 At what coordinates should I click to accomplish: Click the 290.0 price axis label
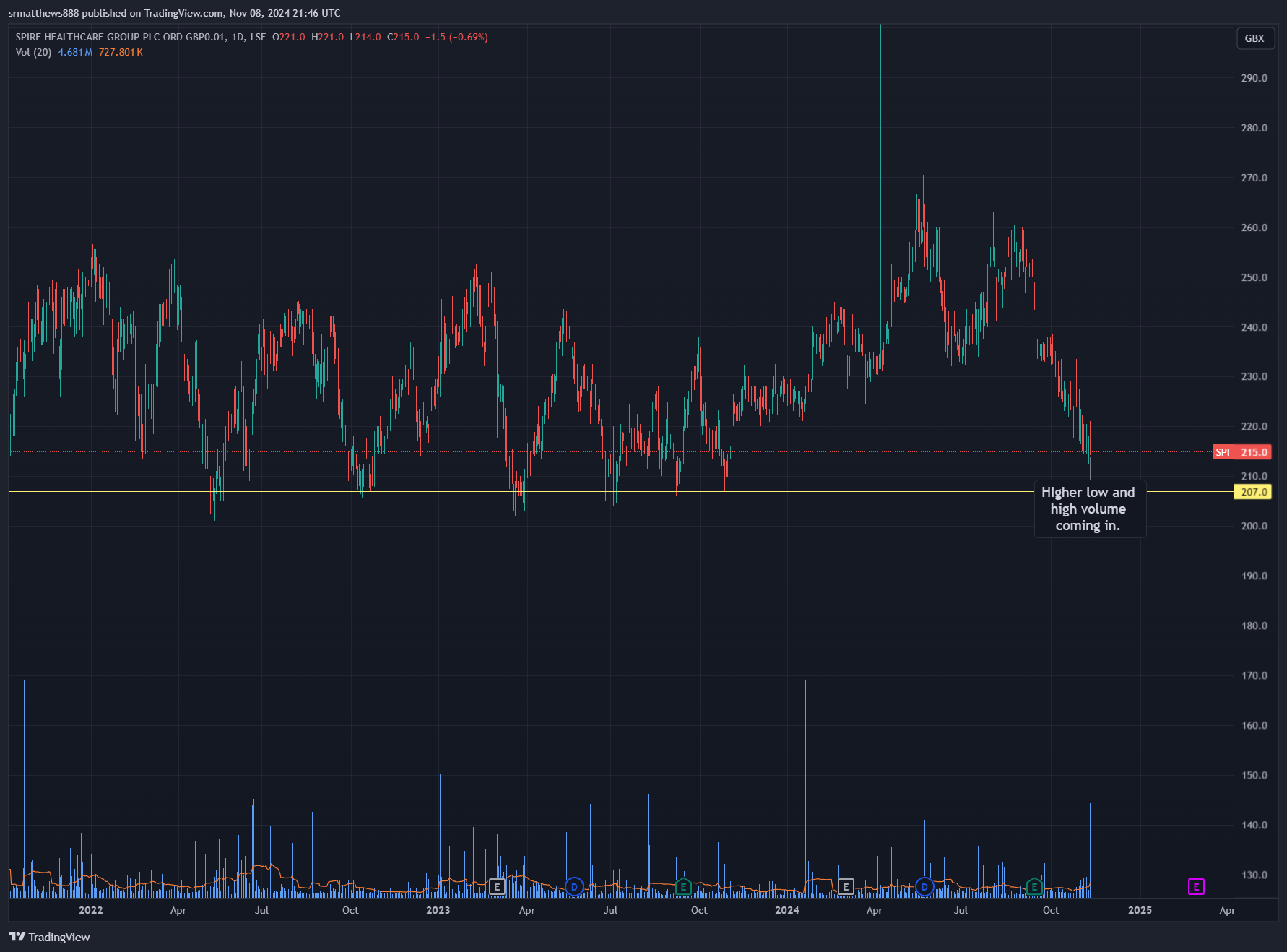coord(1254,78)
